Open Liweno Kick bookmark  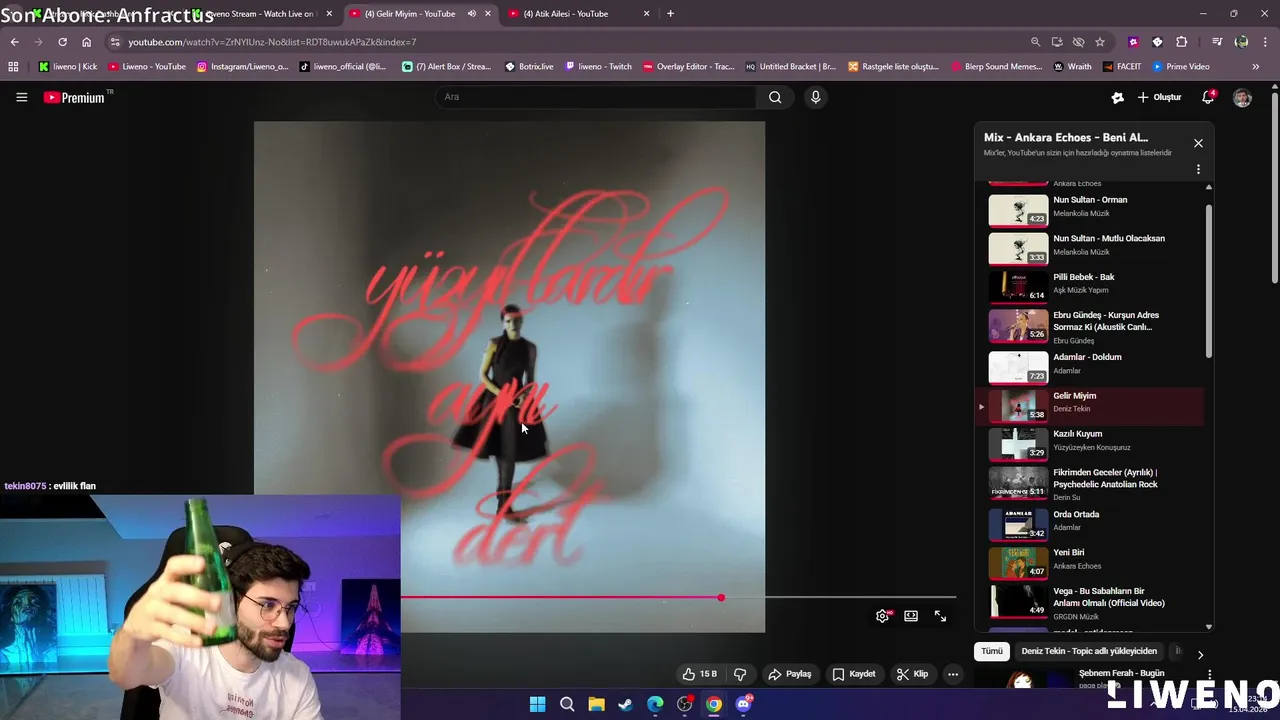point(67,67)
